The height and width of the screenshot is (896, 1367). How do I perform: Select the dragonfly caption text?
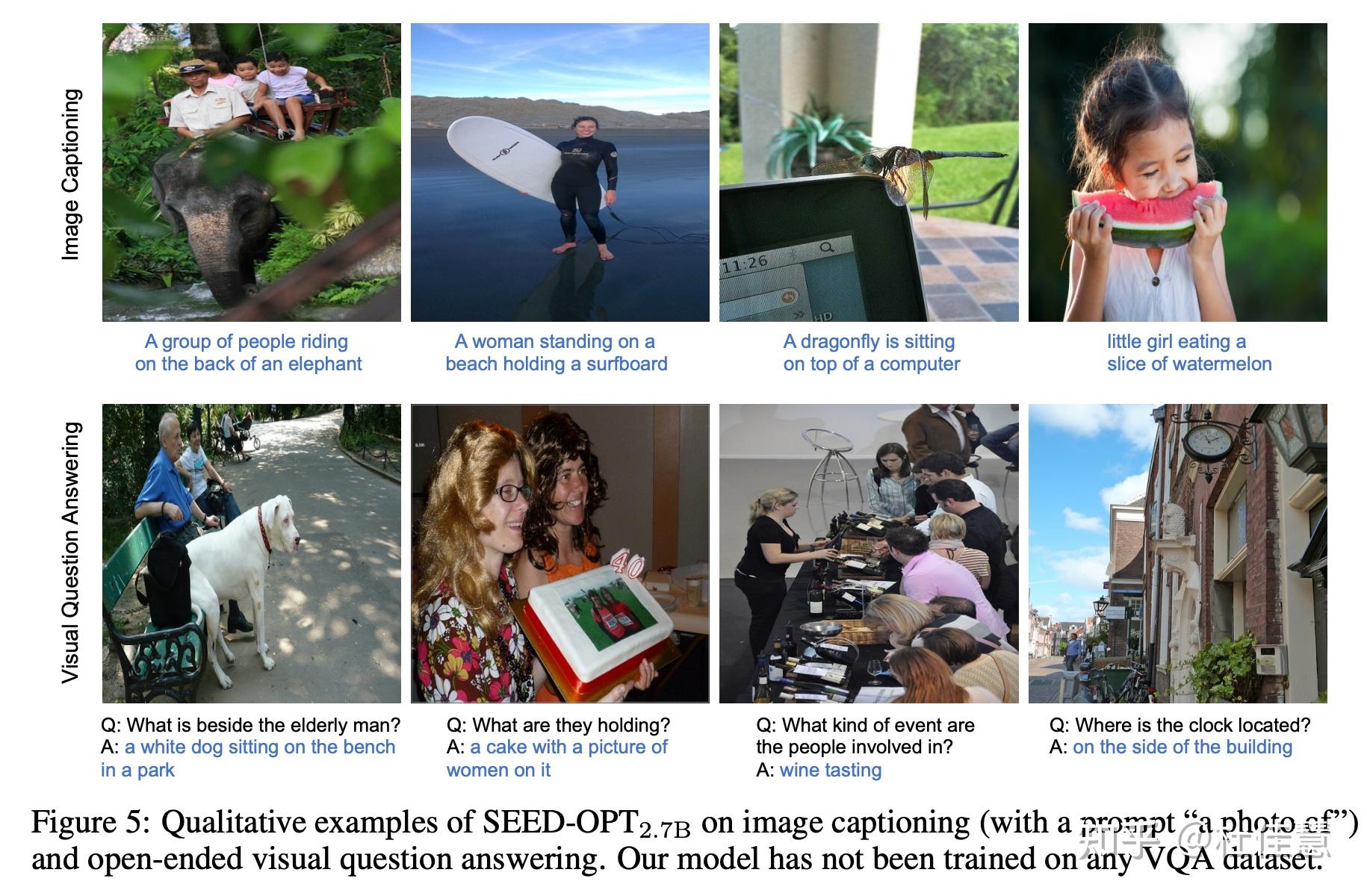tap(871, 352)
